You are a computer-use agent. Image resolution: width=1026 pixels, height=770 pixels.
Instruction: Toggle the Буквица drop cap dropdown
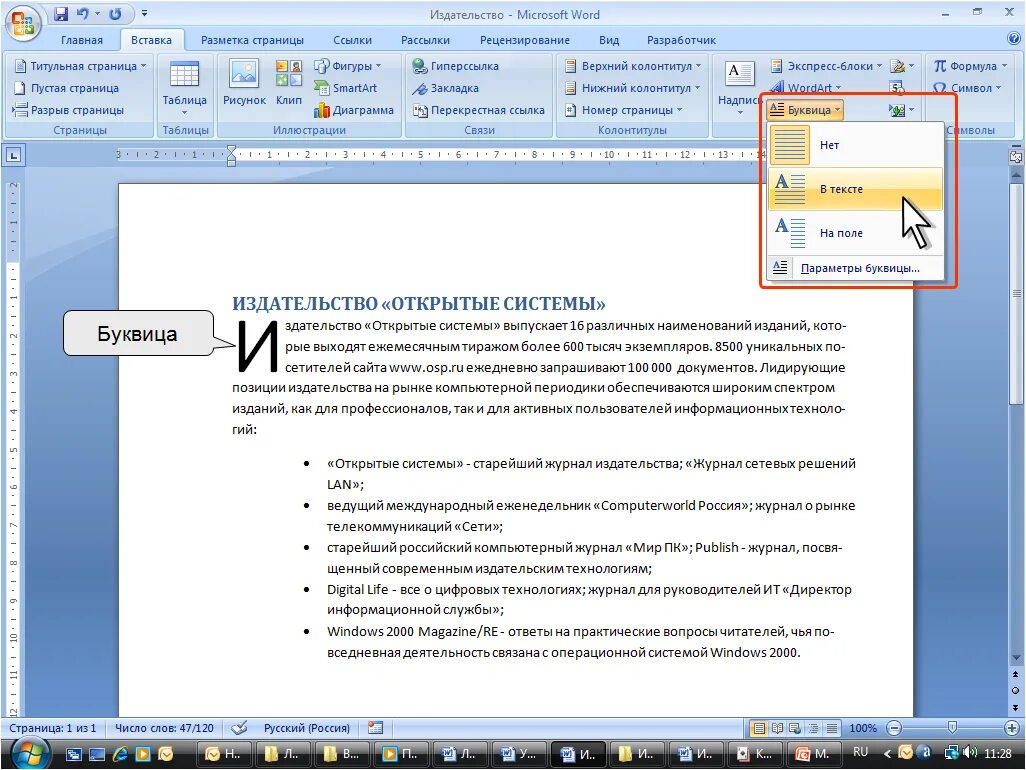pyautogui.click(x=805, y=110)
